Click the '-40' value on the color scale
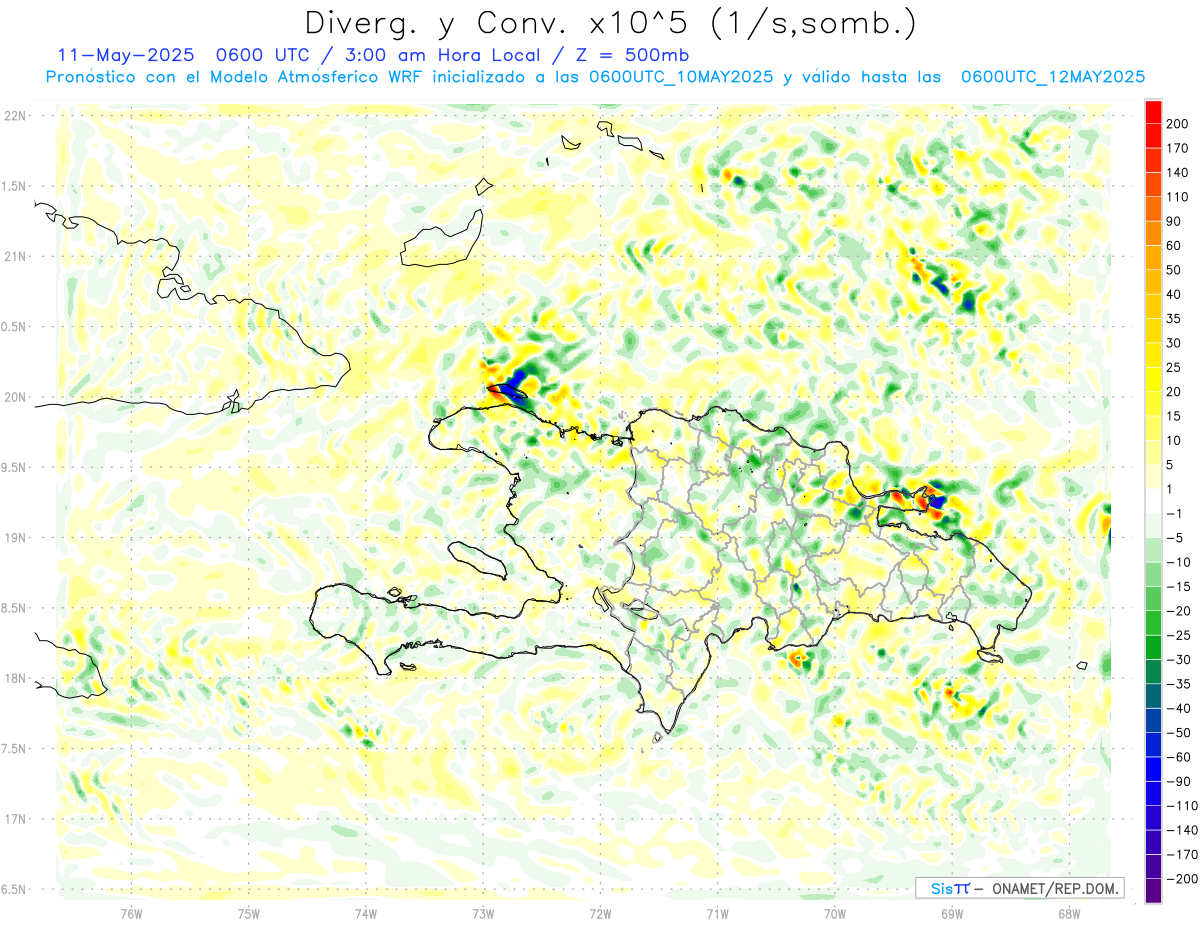 [x=1179, y=709]
